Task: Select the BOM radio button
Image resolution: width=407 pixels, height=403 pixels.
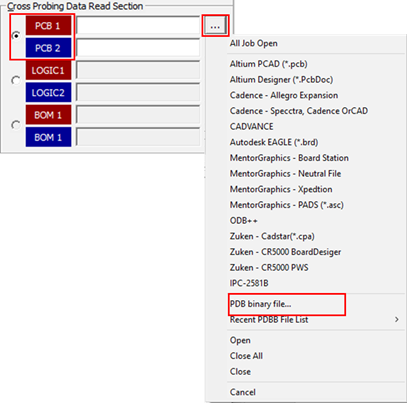Action: tap(16, 125)
